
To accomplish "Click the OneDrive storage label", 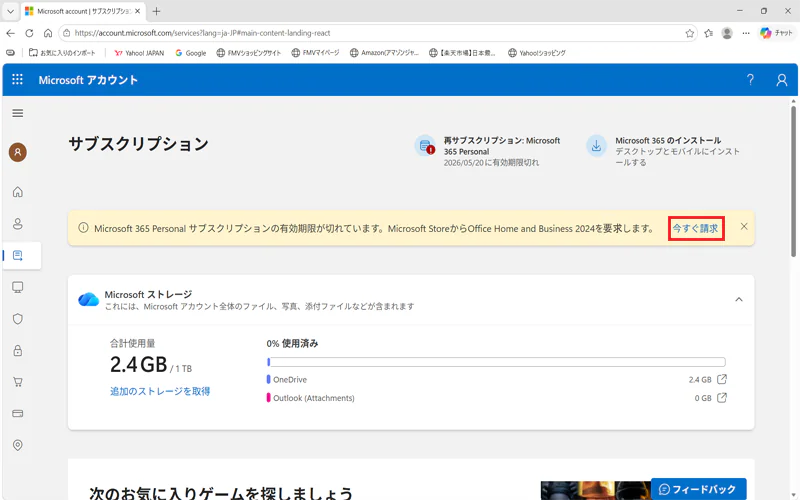I will click(290, 380).
